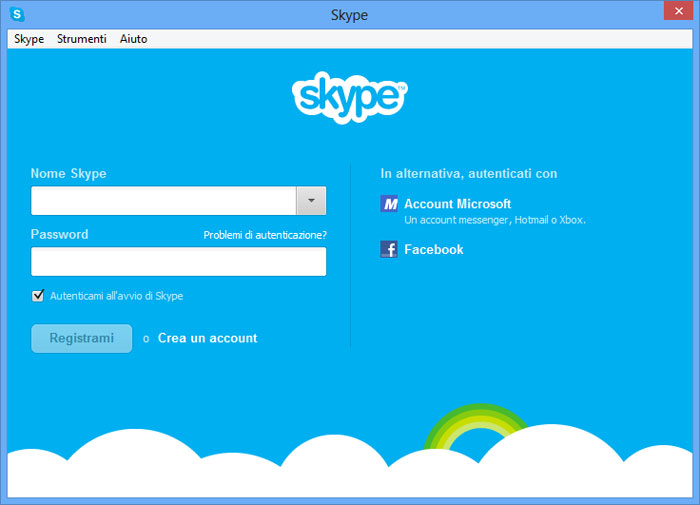Screen dimensions: 700x505
Task: Click the large Skype cloud logo
Action: [x=350, y=97]
